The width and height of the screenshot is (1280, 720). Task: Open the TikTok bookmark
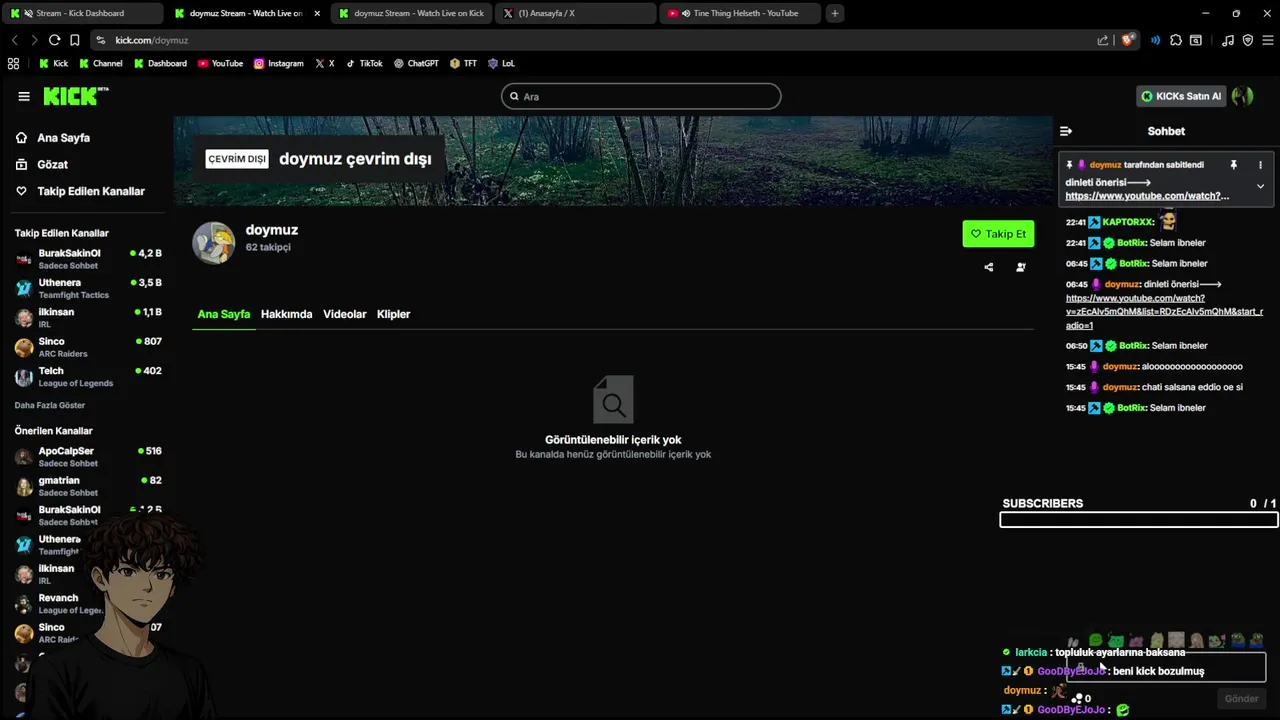tap(364, 63)
